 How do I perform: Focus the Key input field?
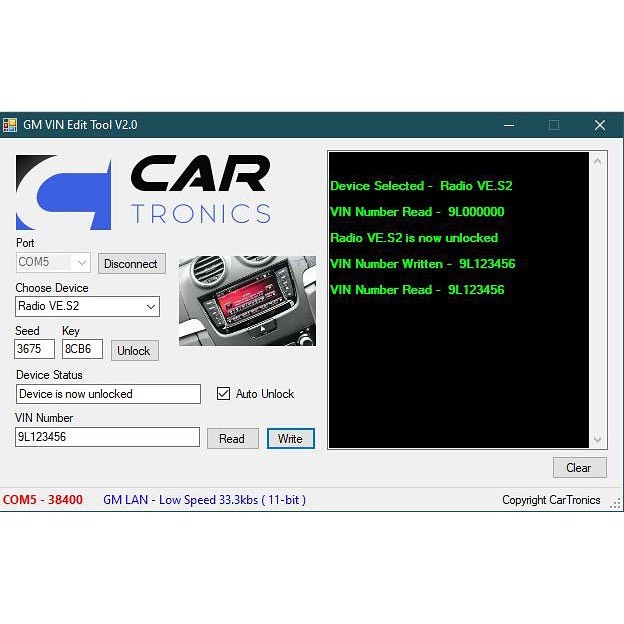point(82,349)
